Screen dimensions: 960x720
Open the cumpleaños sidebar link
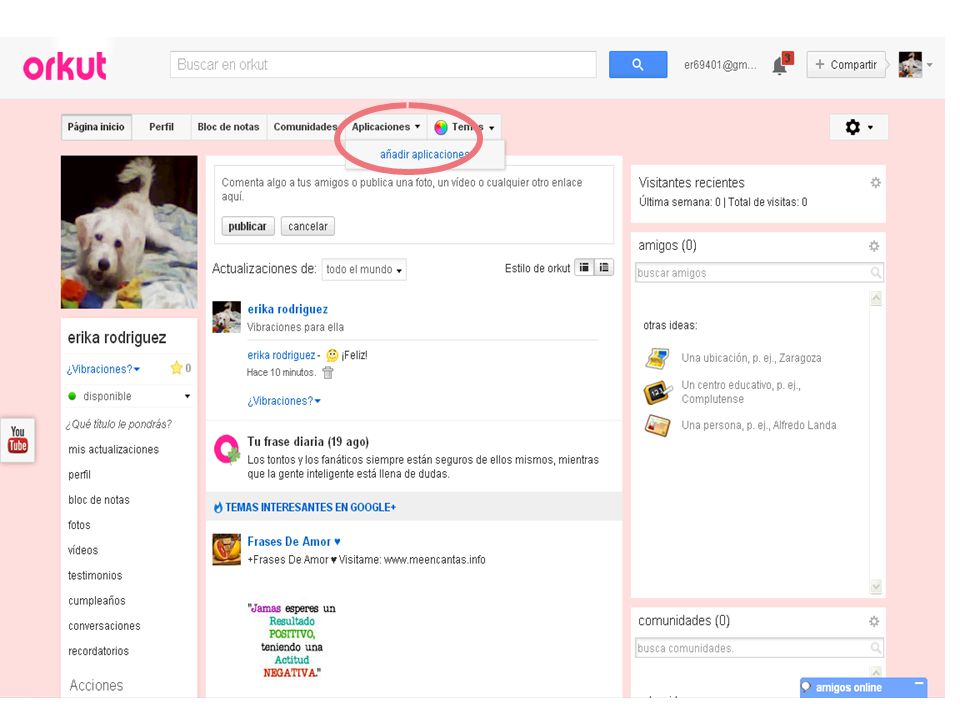tap(97, 601)
